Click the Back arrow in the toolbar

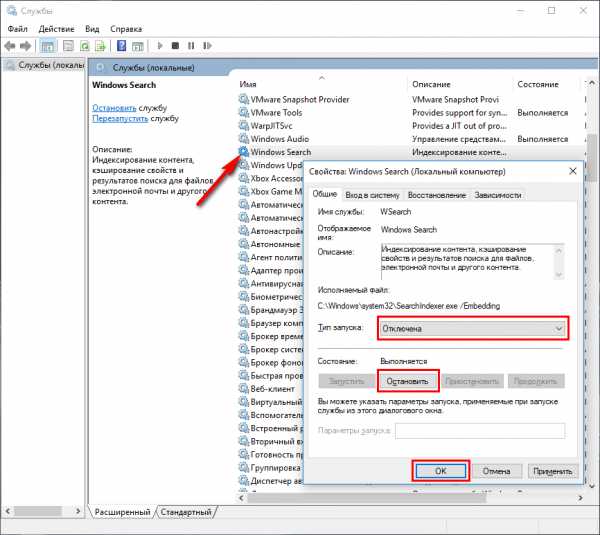(x=10, y=46)
